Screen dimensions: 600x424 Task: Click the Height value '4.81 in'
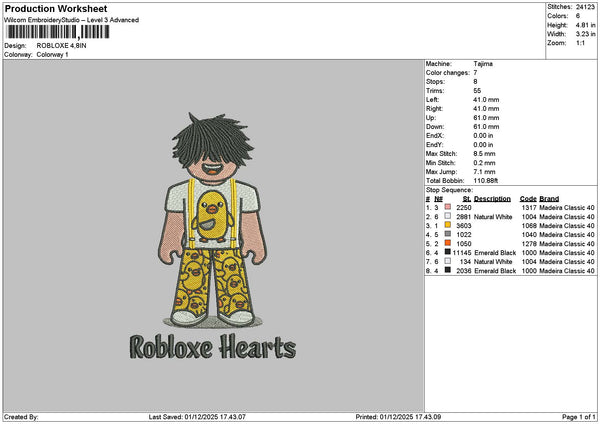tap(585, 25)
